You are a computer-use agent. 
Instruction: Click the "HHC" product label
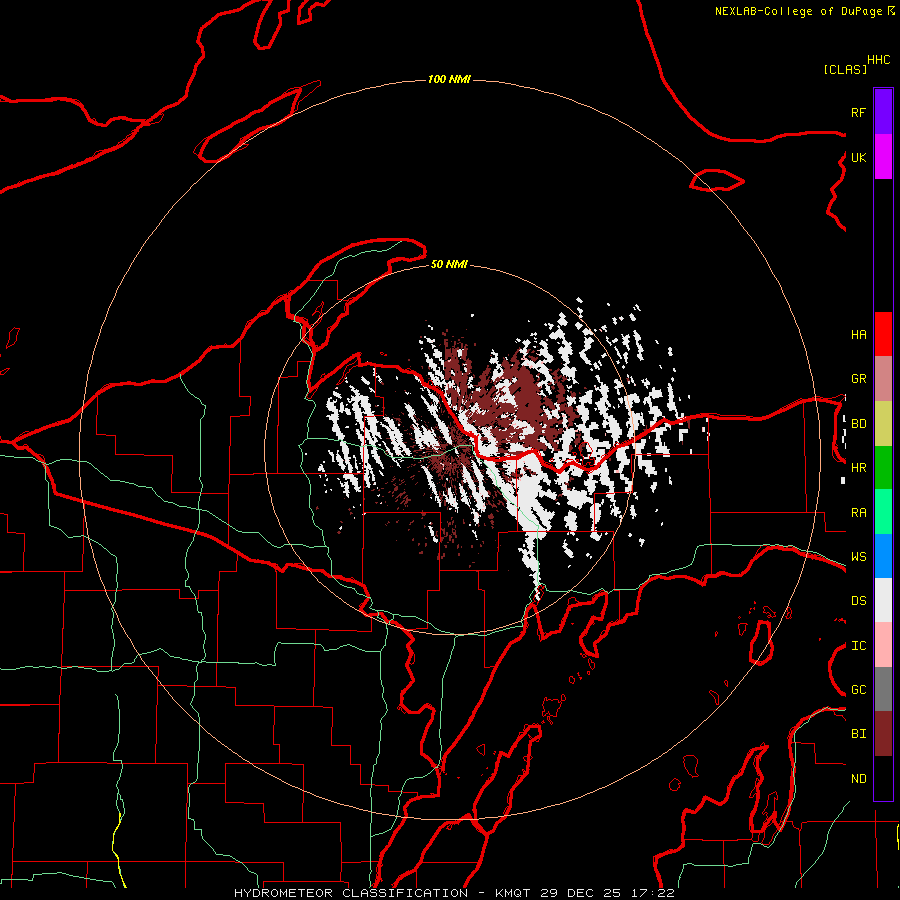point(879,60)
